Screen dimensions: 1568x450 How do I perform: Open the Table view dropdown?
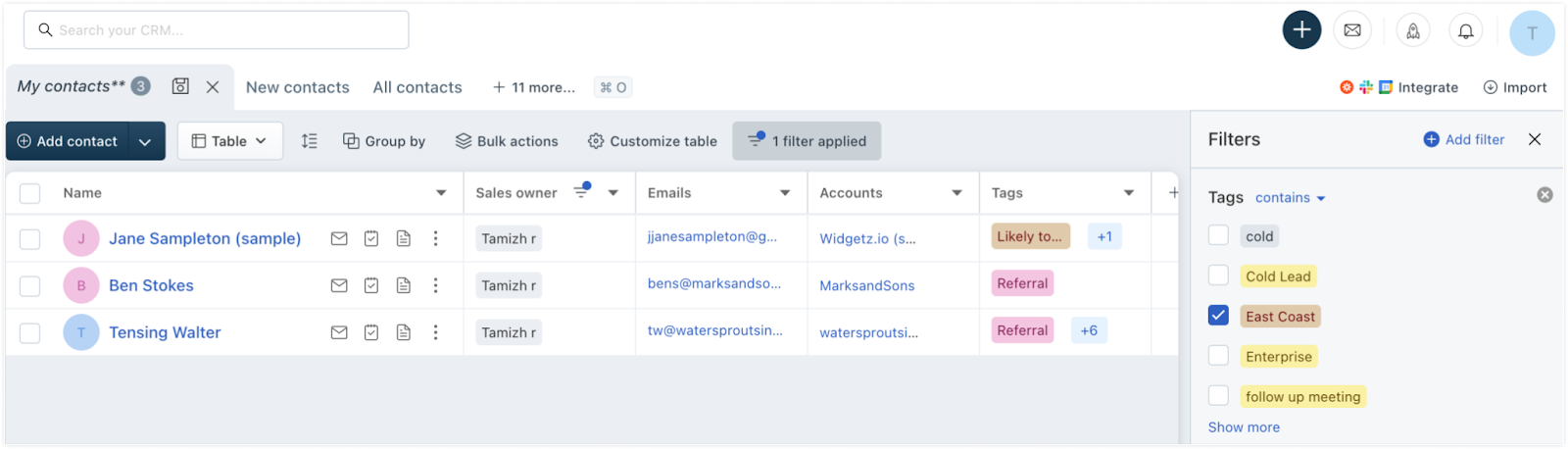click(230, 141)
